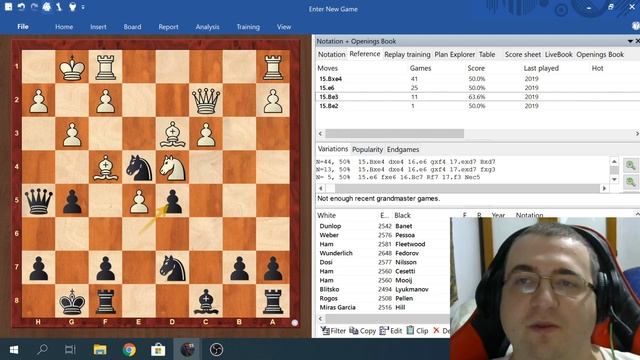Image resolution: width=640 pixels, height=360 pixels.
Task: Sort by the Hot column header
Action: point(598,68)
